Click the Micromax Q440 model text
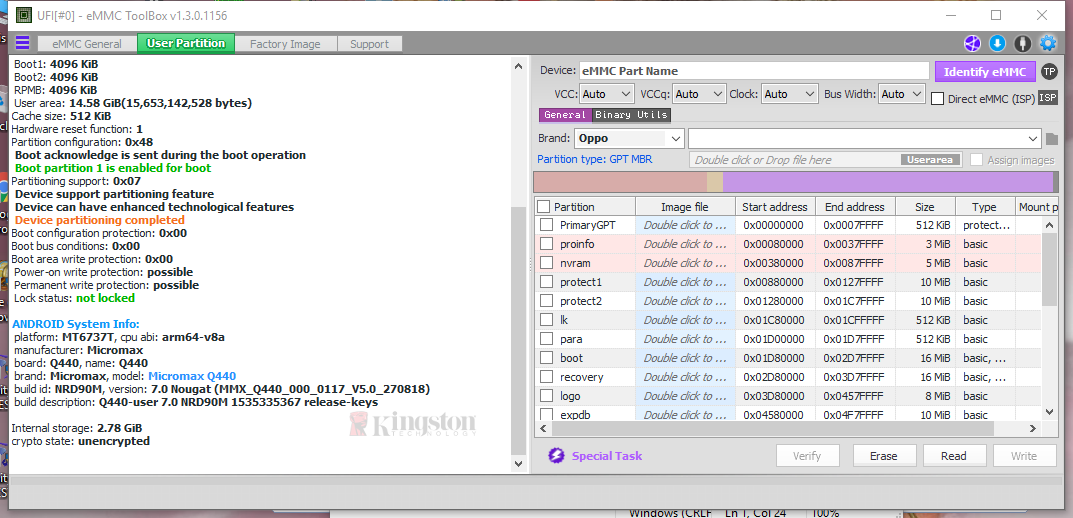This screenshot has width=1073, height=518. click(x=192, y=376)
